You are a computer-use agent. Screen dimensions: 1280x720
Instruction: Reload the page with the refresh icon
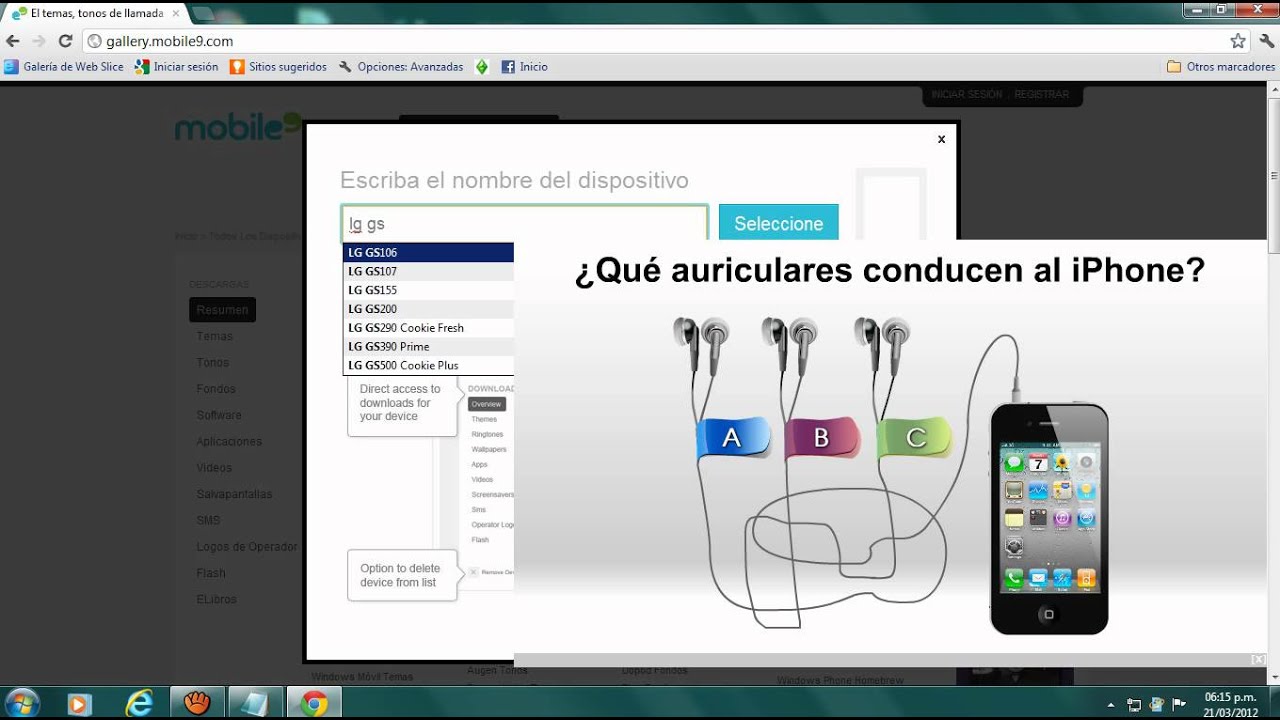[65, 41]
